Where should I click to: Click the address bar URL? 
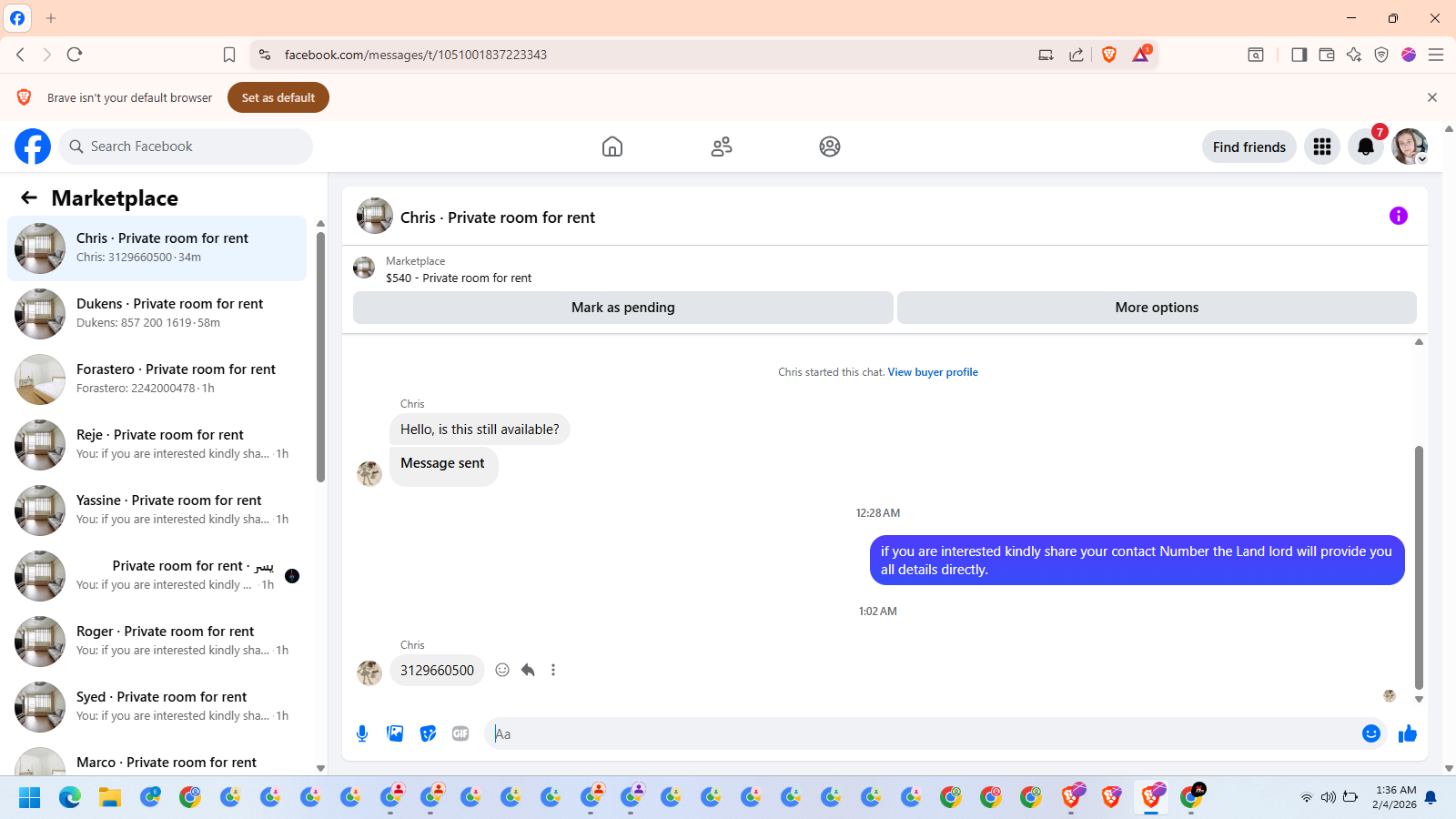416,55
